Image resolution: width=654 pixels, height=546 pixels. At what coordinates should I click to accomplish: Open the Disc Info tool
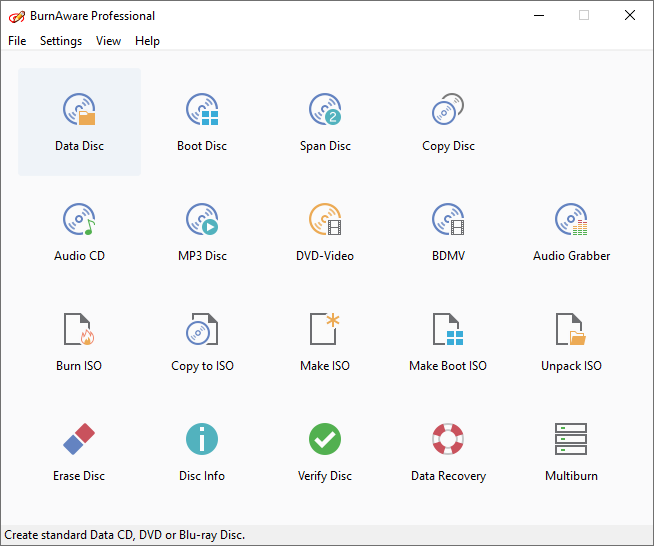202,440
